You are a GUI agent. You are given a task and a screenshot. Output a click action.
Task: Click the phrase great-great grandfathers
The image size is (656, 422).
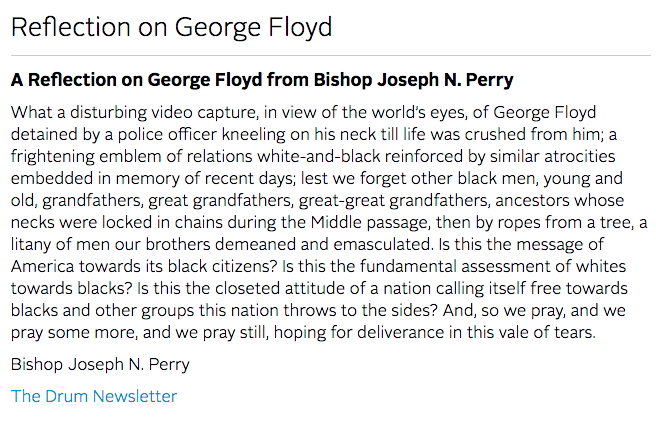pyautogui.click(x=394, y=200)
